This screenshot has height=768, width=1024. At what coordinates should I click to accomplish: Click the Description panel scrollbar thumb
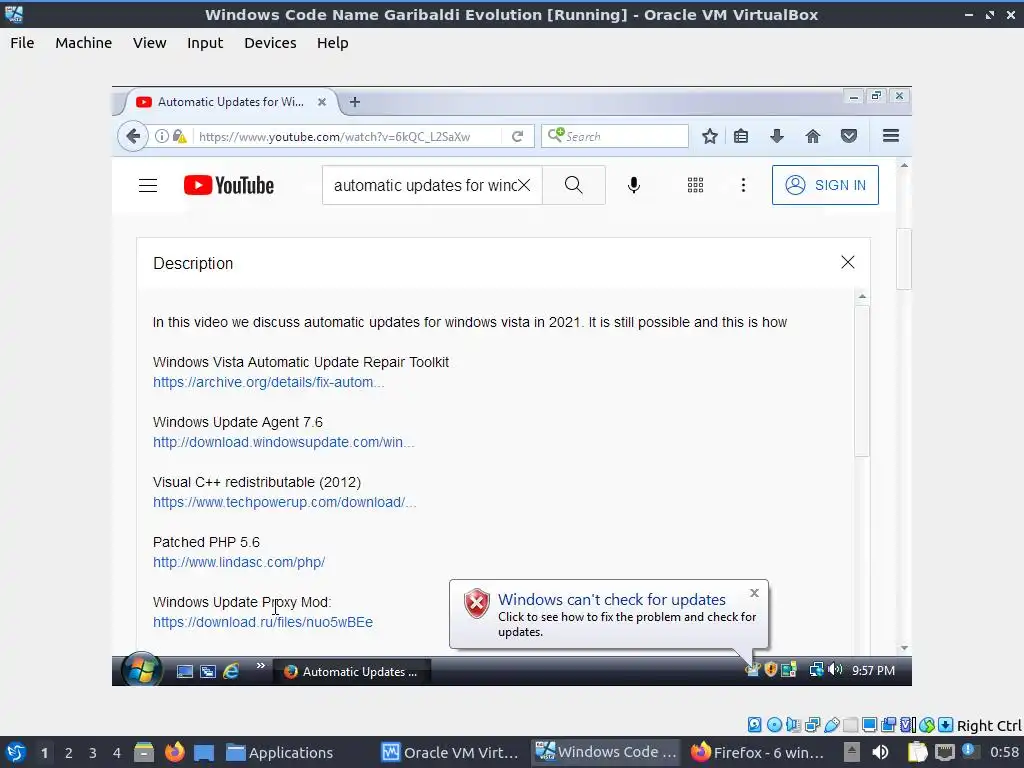862,381
